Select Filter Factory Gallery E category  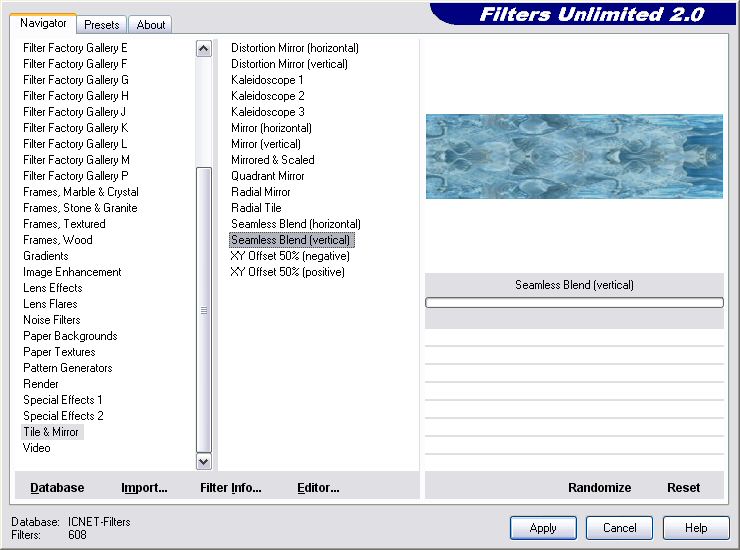click(x=75, y=48)
